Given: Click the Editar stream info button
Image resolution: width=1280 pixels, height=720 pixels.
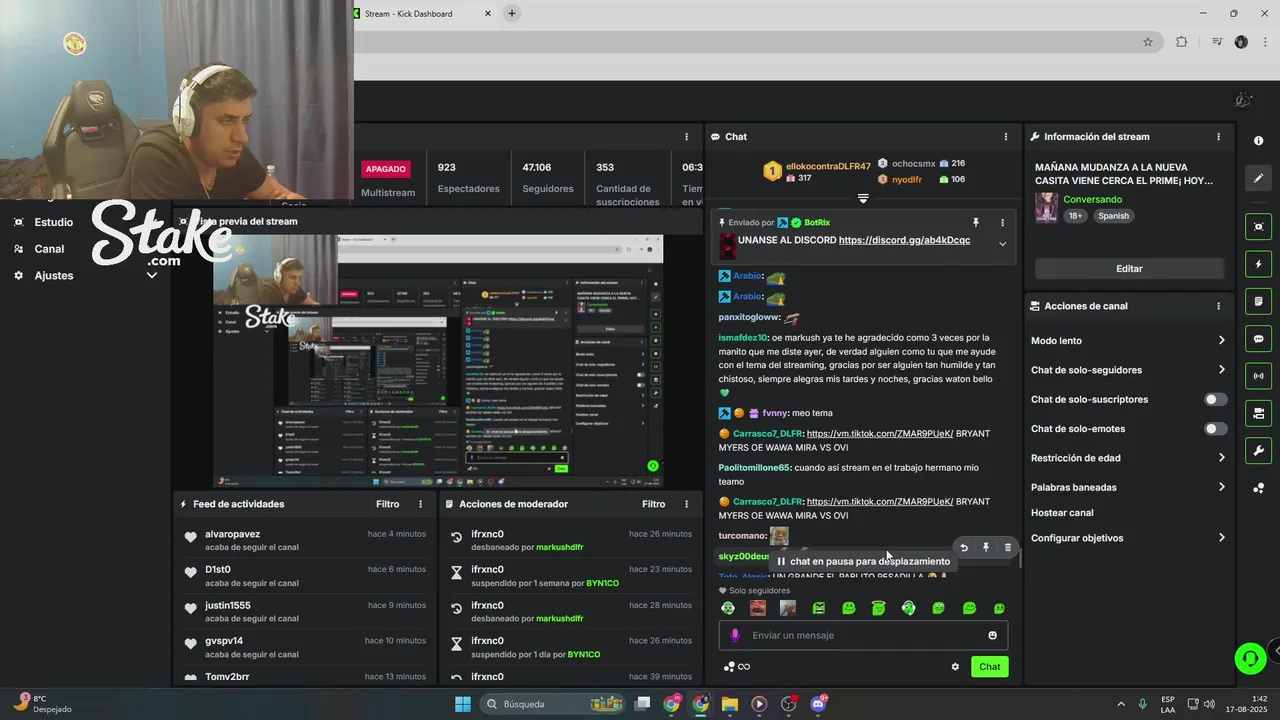Looking at the screenshot, I should pyautogui.click(x=1129, y=268).
